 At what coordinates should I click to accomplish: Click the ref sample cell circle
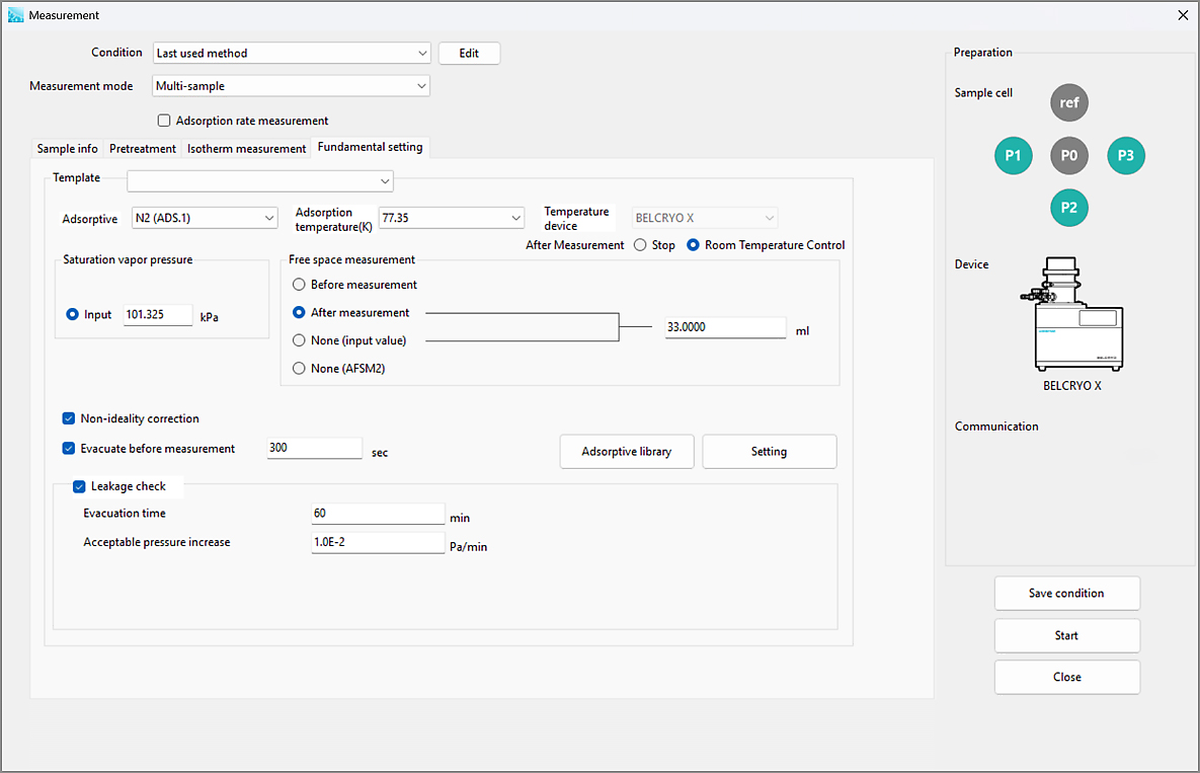[1069, 103]
